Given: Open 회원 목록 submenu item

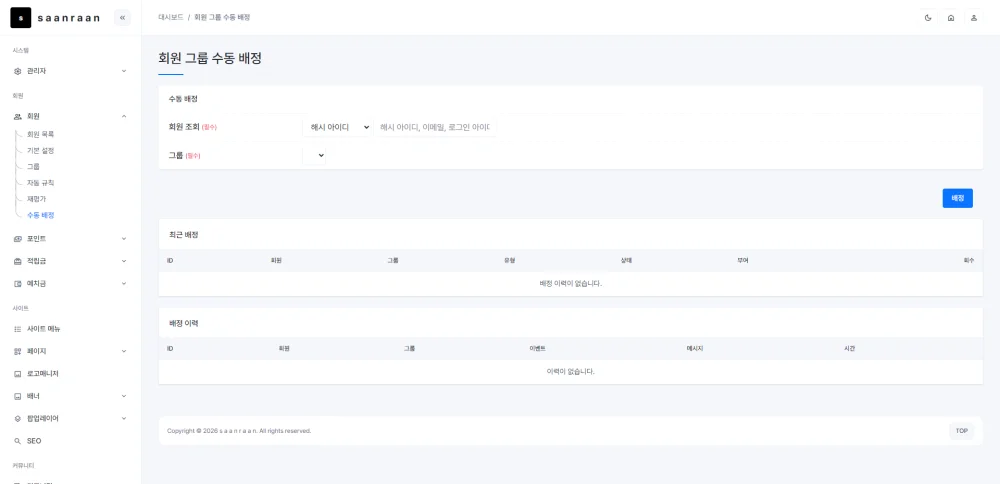Looking at the screenshot, I should point(41,135).
